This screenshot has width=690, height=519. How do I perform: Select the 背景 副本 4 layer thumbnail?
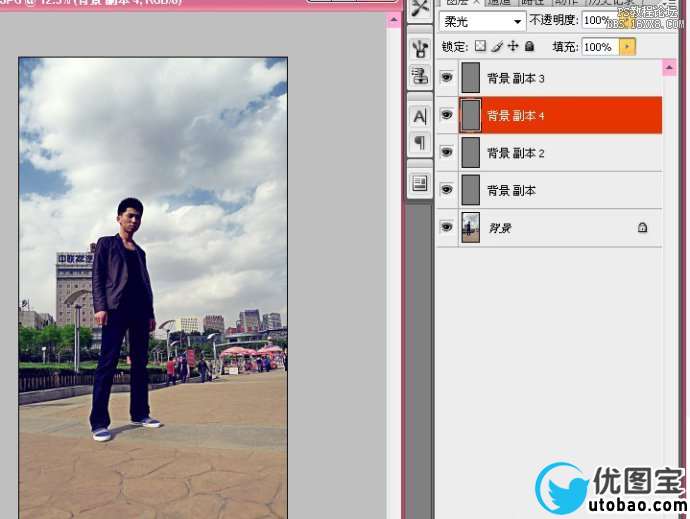[x=470, y=115]
